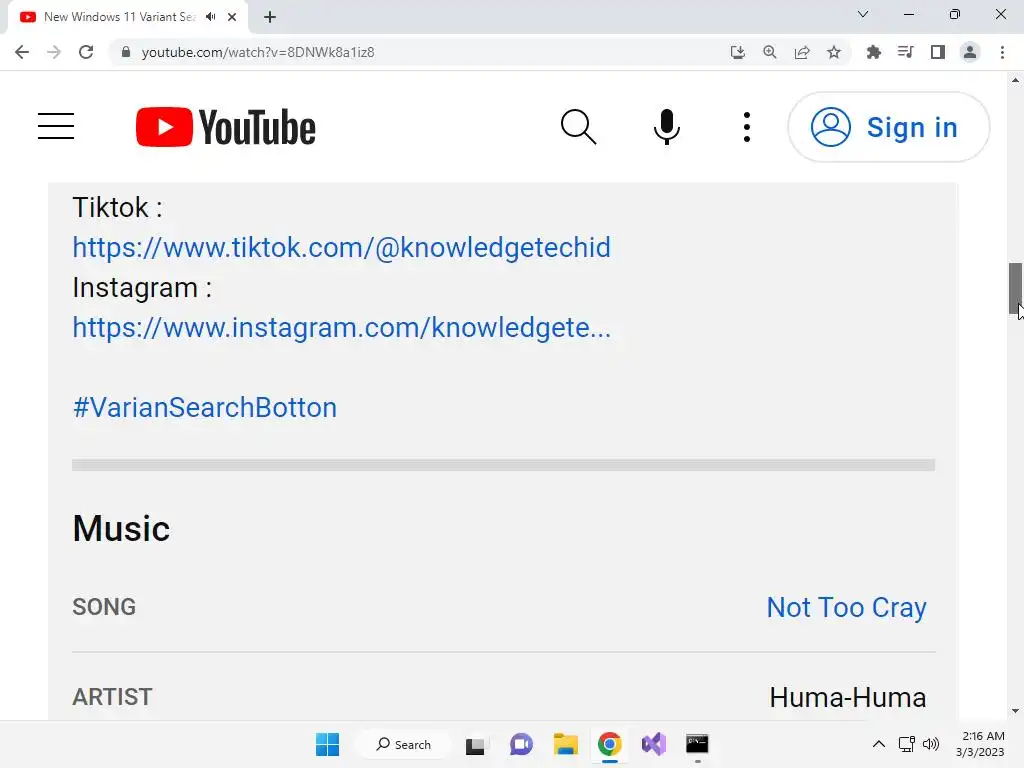
Task: Open the Chrome three-dot menu
Action: [x=1002, y=52]
